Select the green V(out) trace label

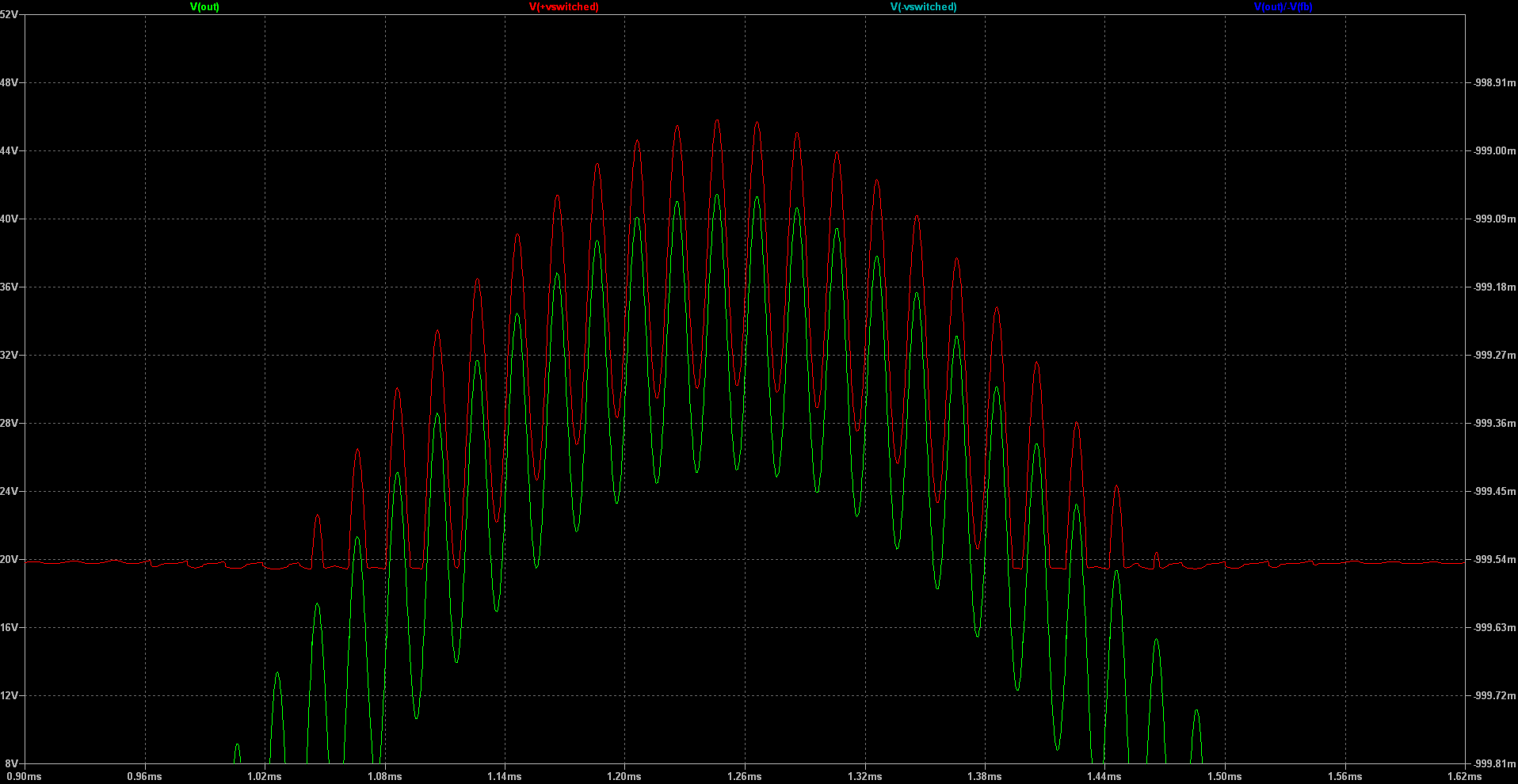tap(204, 7)
